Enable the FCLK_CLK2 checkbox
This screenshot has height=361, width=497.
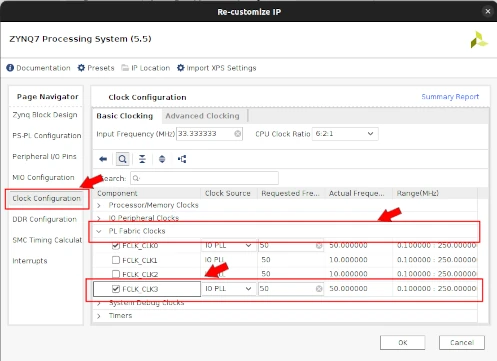click(x=116, y=274)
